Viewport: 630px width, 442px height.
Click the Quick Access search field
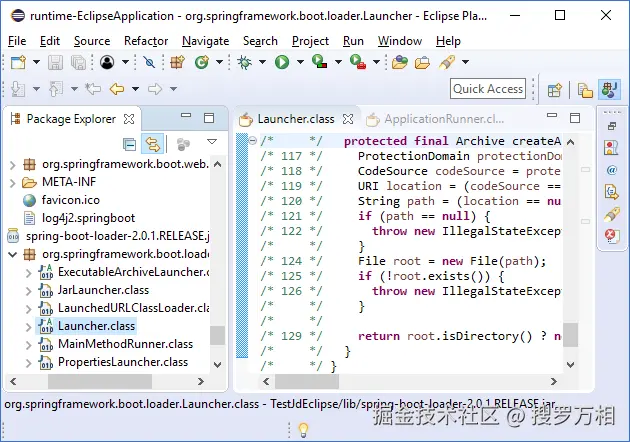coord(488,88)
